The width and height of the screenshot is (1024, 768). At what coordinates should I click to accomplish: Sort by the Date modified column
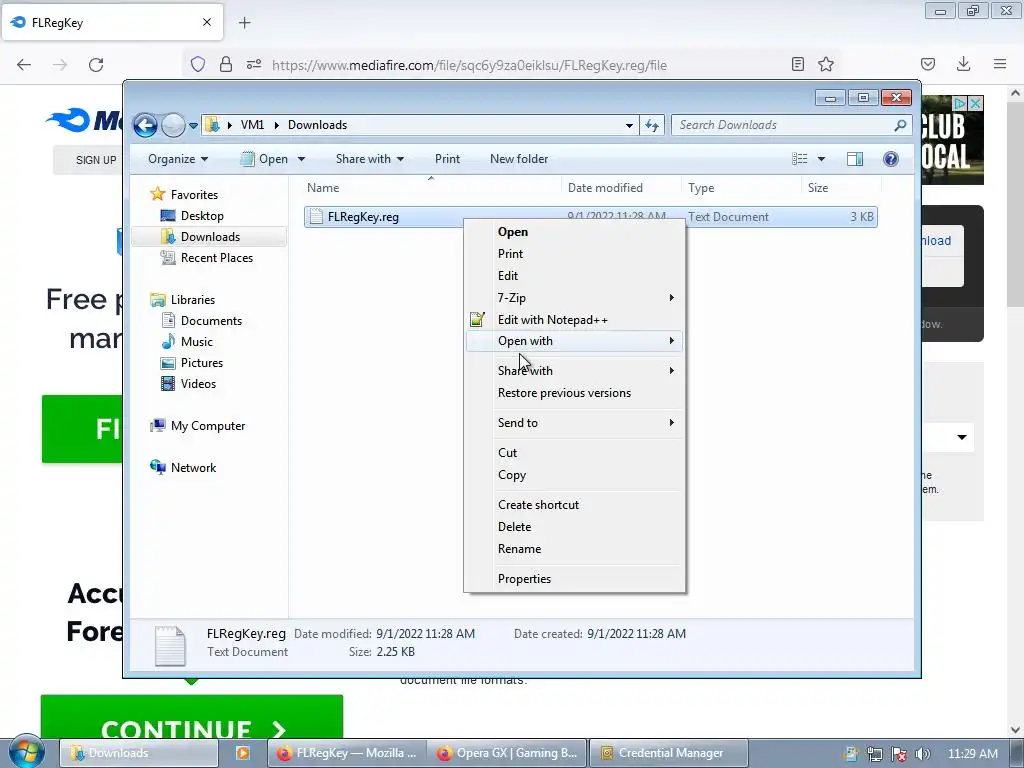coord(620,187)
